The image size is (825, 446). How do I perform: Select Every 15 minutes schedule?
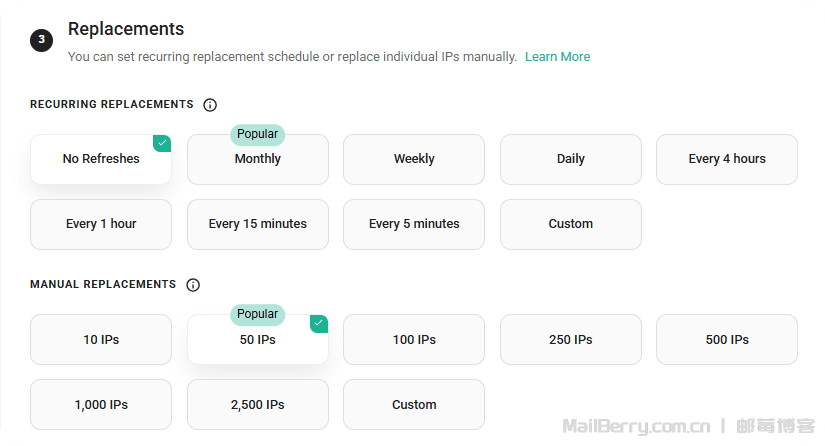(x=258, y=224)
